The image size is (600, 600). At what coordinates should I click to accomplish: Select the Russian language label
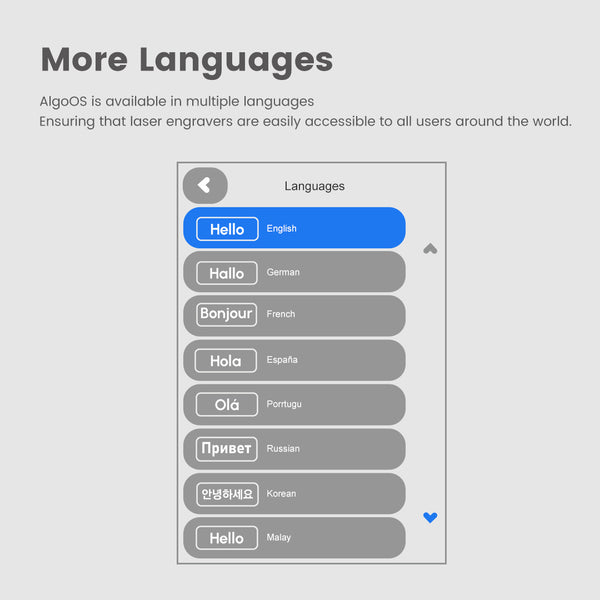[283, 449]
